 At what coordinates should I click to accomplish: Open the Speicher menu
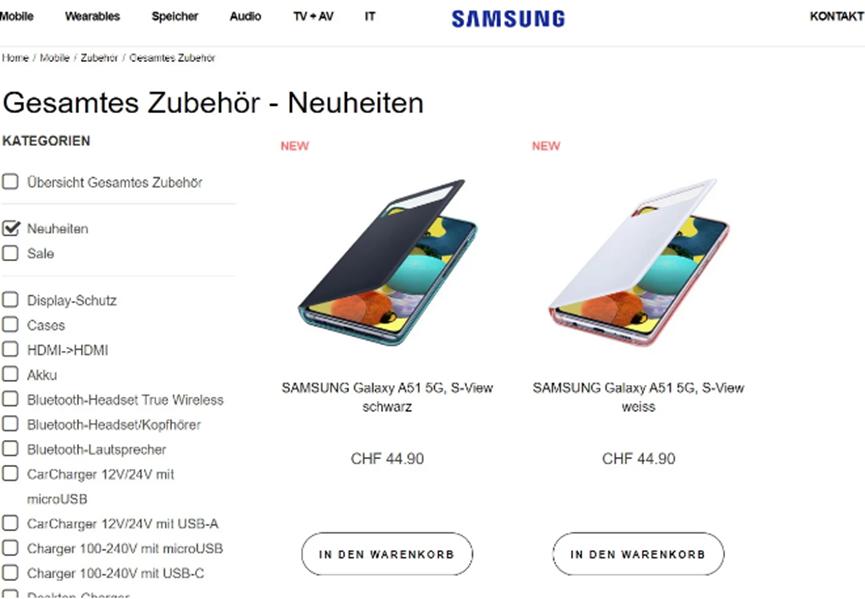coord(175,16)
